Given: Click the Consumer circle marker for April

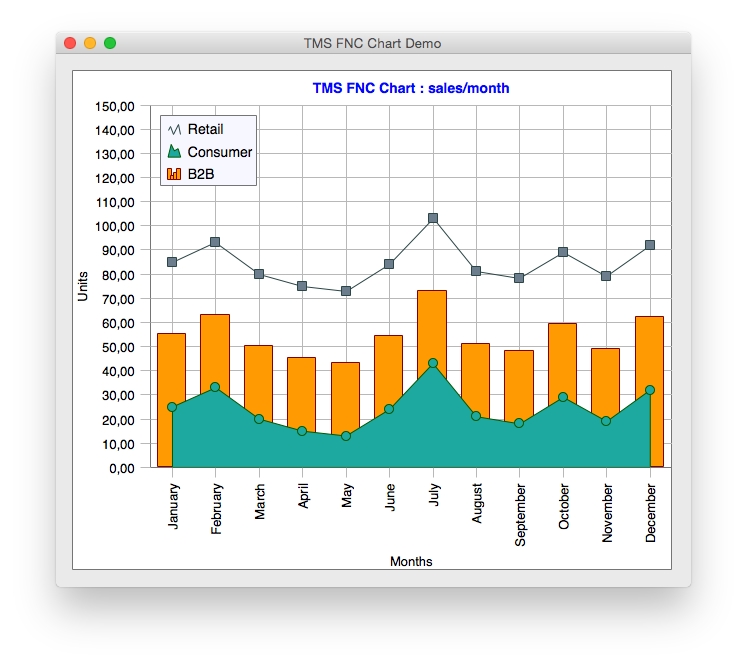Looking at the screenshot, I should (302, 431).
